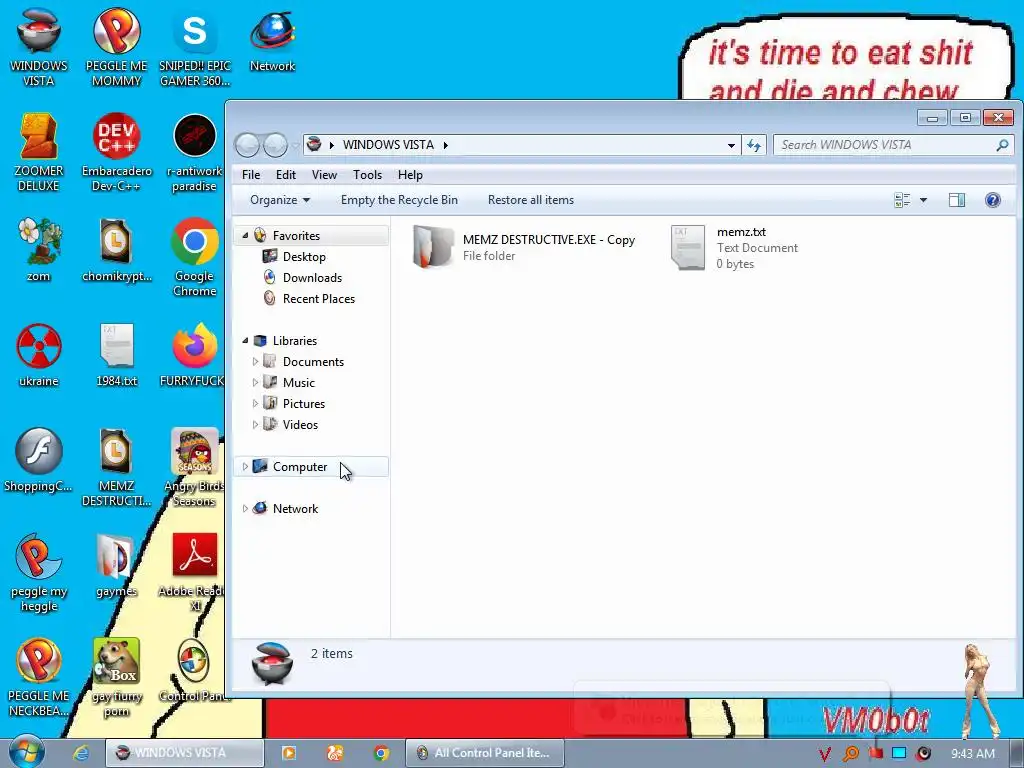This screenshot has width=1024, height=768.
Task: Open the Box squirrel desktop icon
Action: [x=116, y=678]
